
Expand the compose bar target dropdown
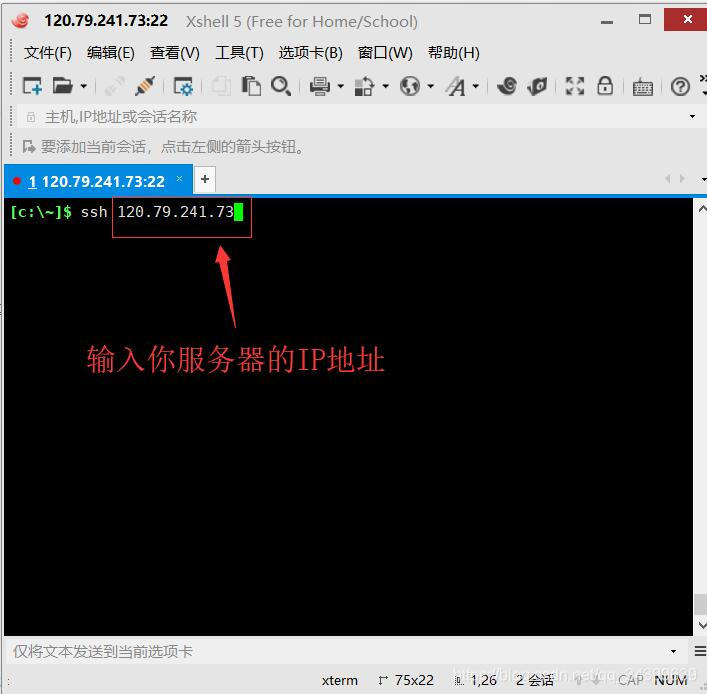pos(673,651)
